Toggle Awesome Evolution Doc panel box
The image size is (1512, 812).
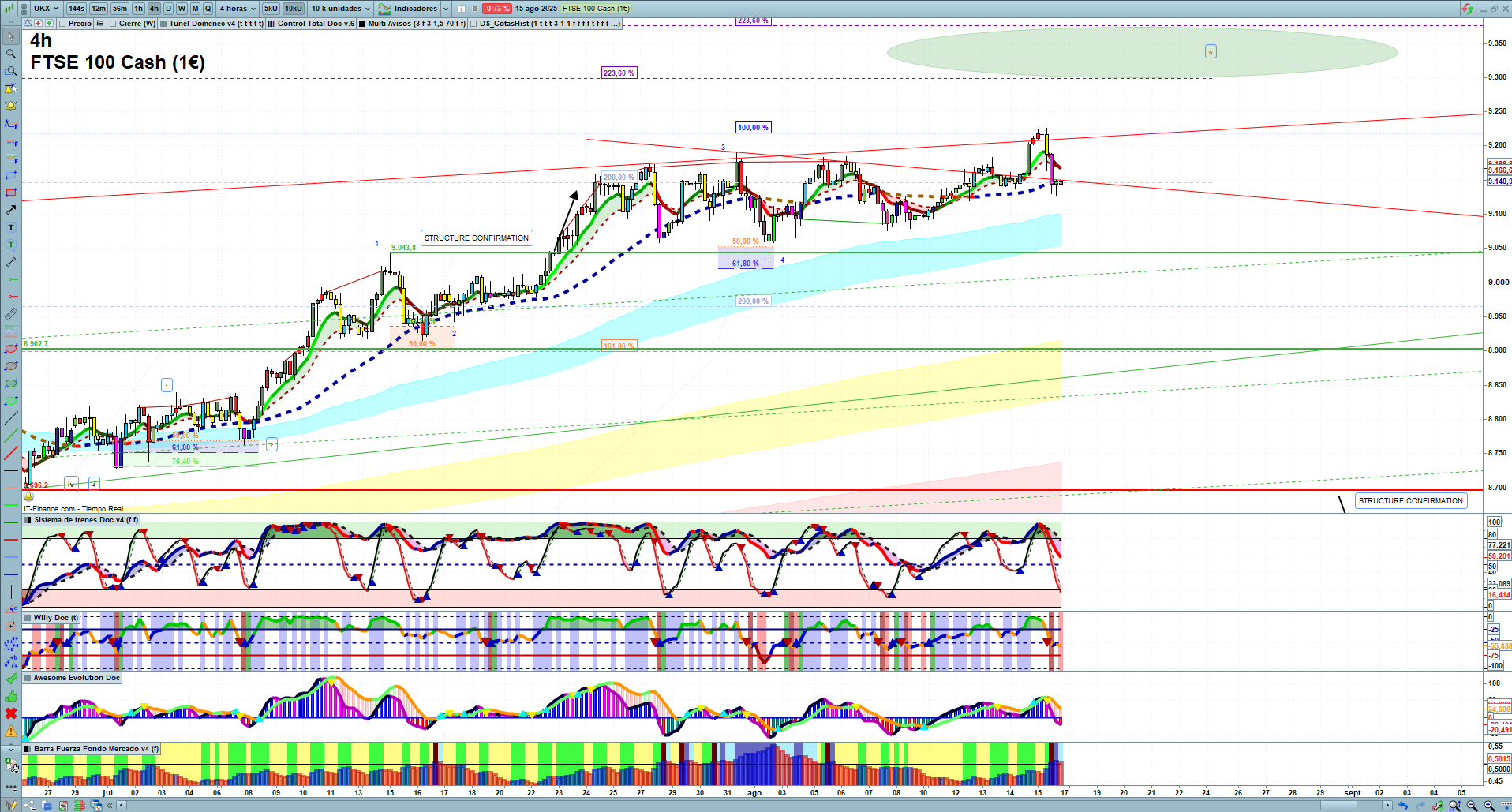(x=28, y=678)
